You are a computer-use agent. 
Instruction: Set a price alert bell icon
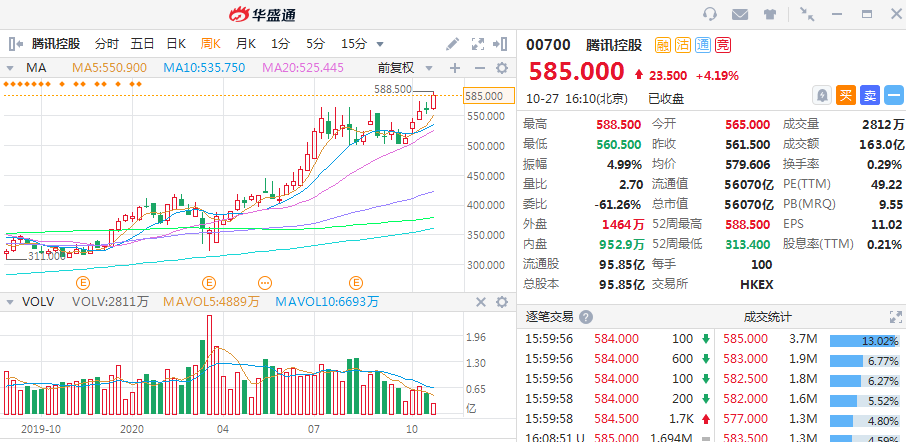821,95
